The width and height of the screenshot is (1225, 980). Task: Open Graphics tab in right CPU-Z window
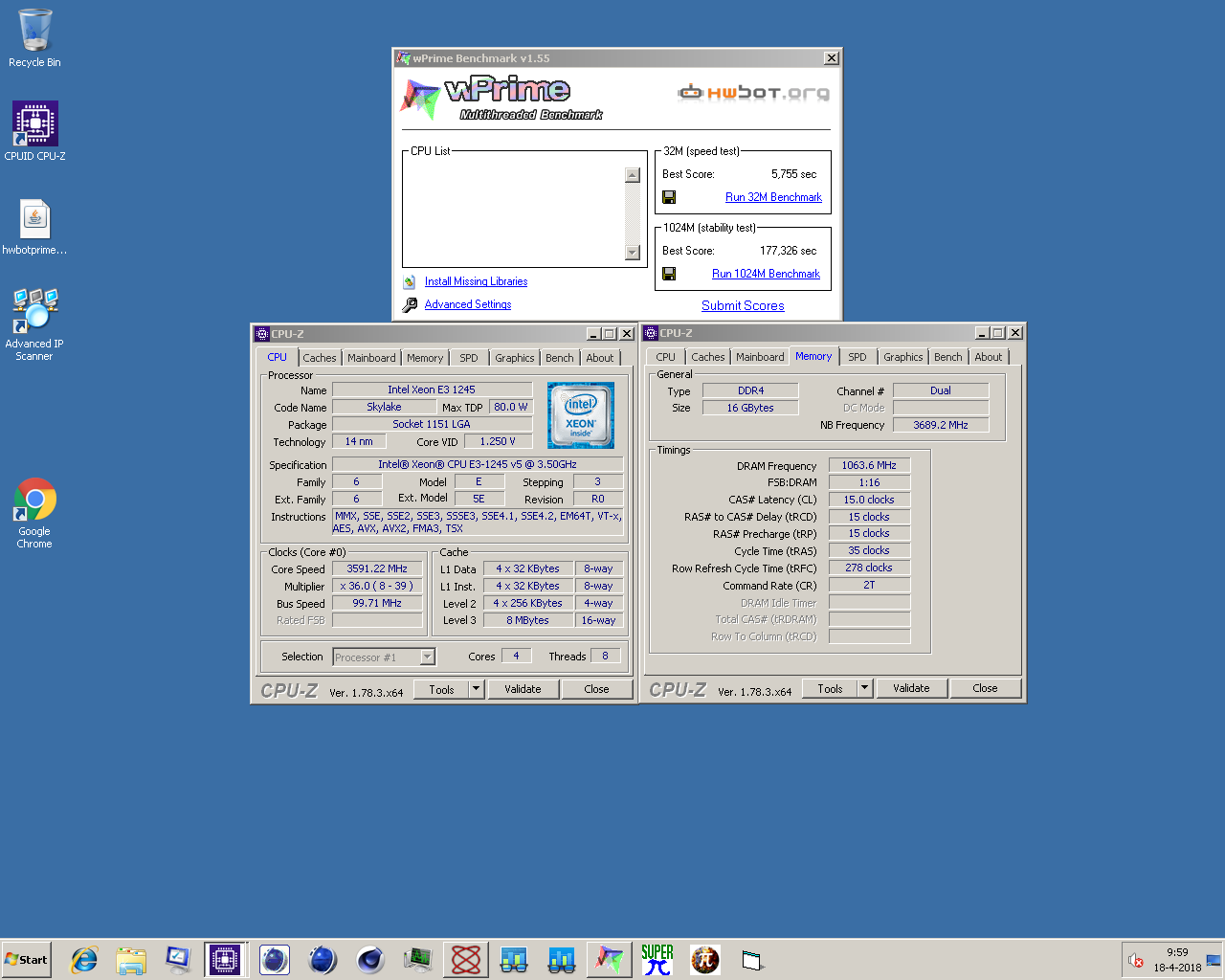[x=903, y=357]
